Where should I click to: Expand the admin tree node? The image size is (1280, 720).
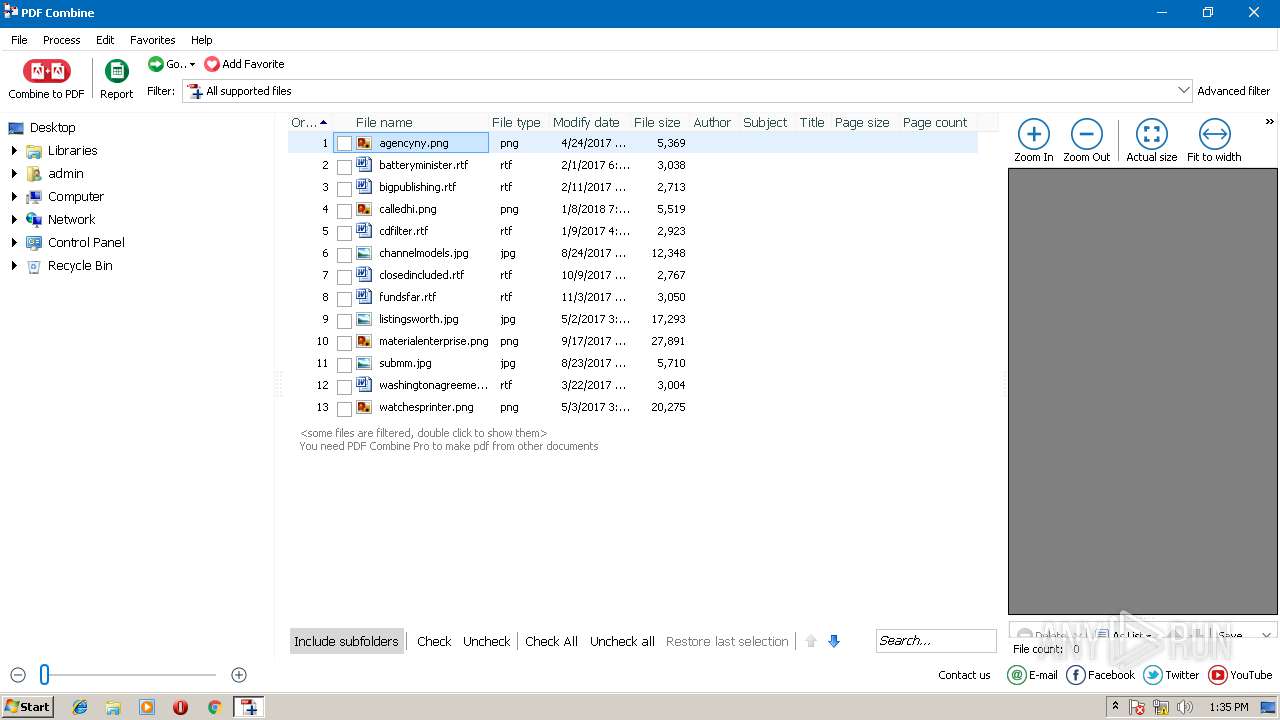pos(14,174)
